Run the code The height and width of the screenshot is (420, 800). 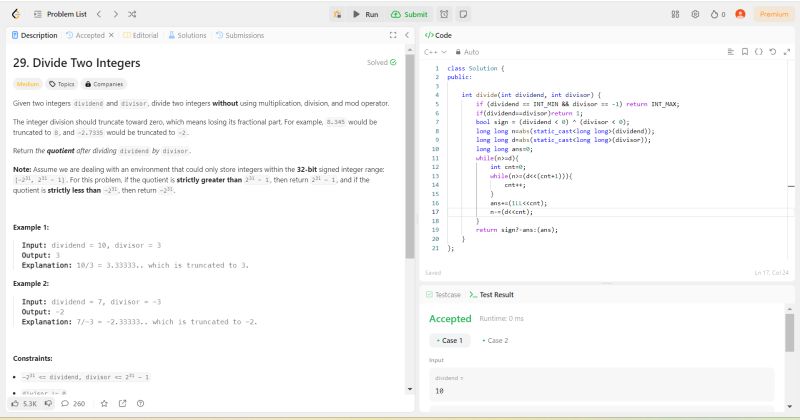click(366, 14)
